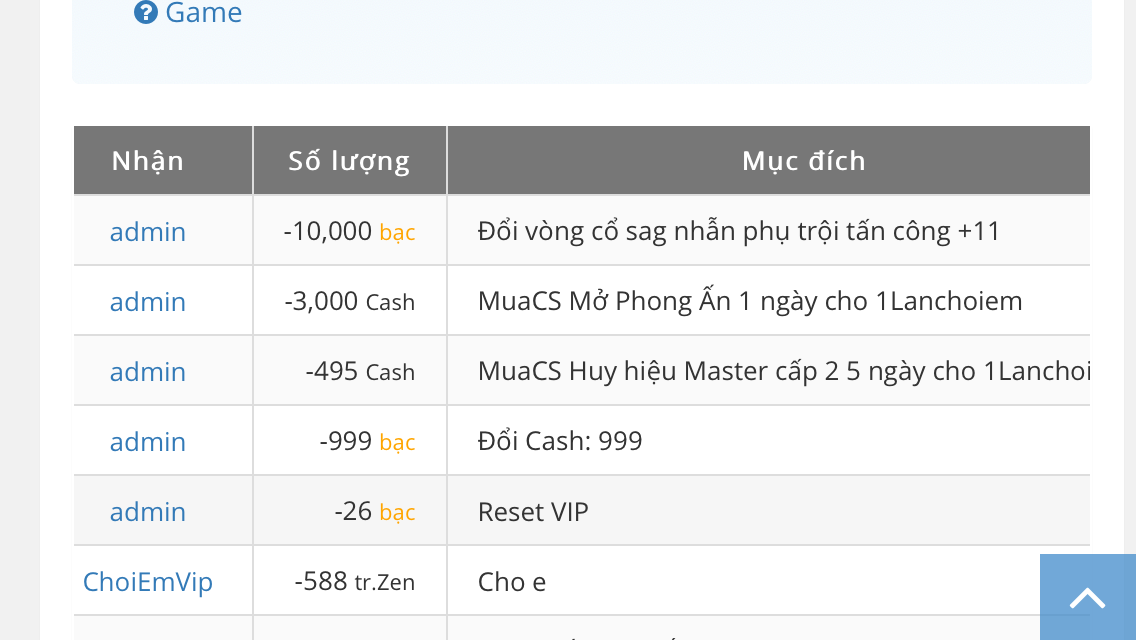Viewport: 1136px width, 640px height.
Task: Open admin link in the -10,000 bạc row
Action: tap(148, 232)
